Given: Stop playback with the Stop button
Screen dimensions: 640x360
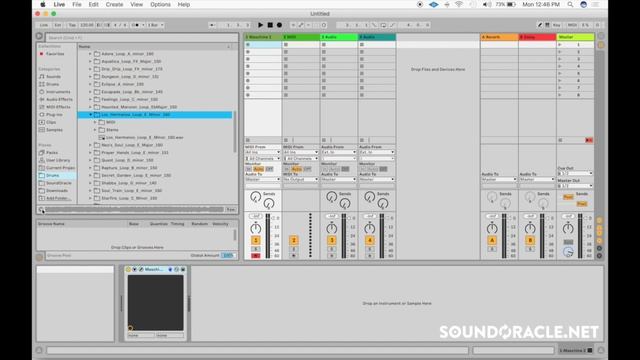Looking at the screenshot, I should pyautogui.click(x=270, y=25).
